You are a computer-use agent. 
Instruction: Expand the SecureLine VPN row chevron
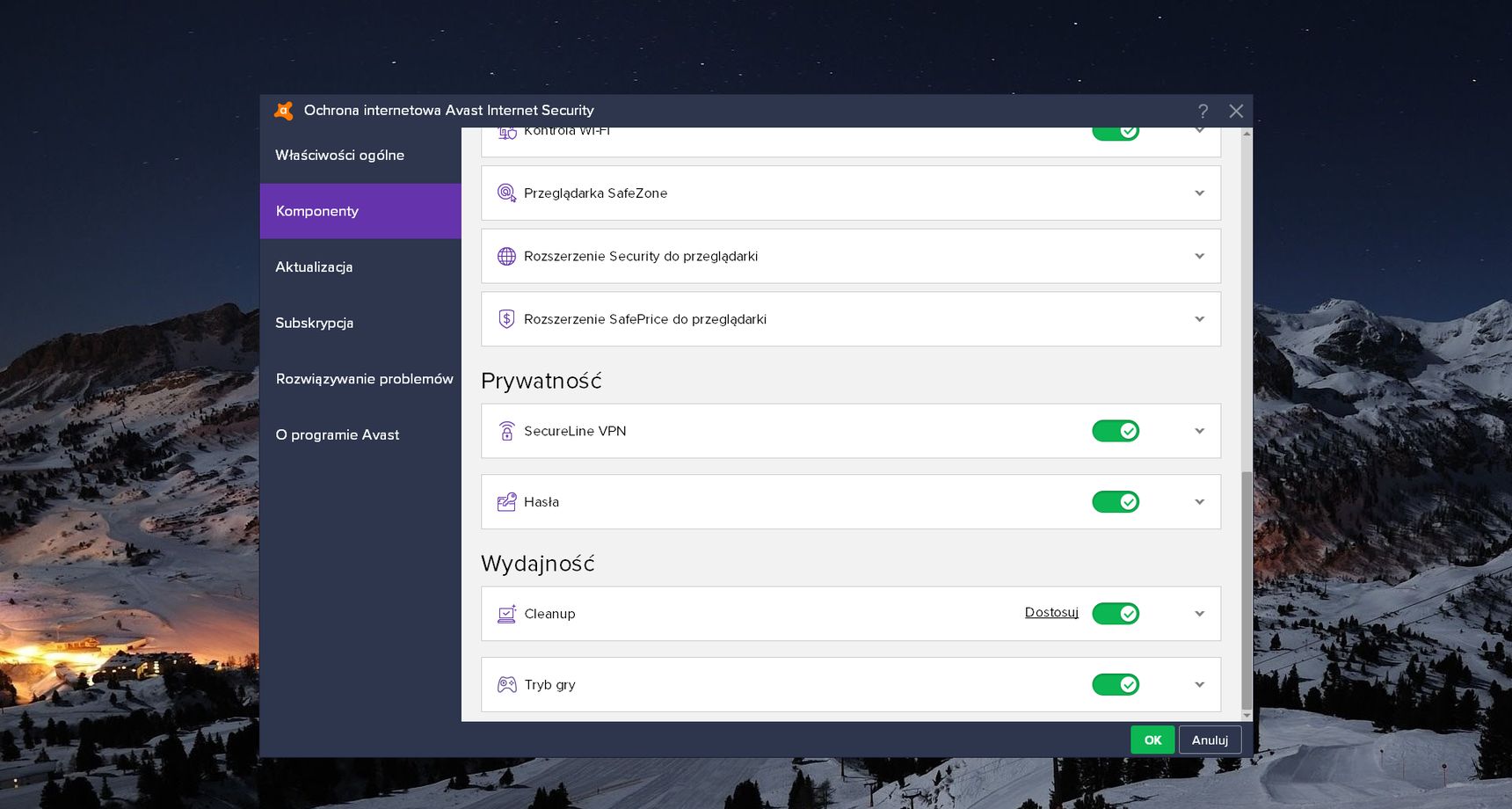pos(1199,431)
